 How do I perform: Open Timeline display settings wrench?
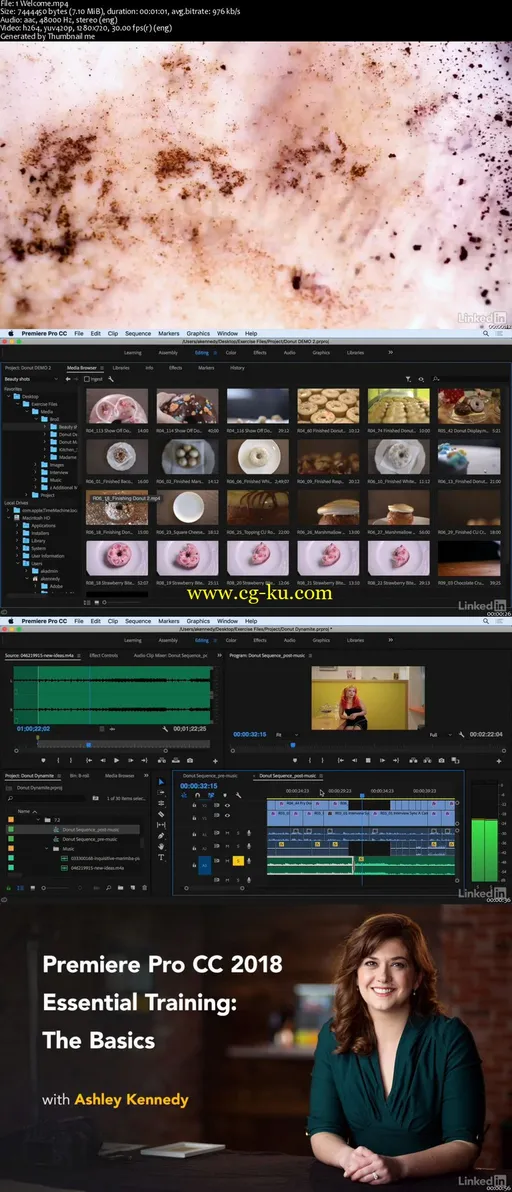click(x=239, y=795)
